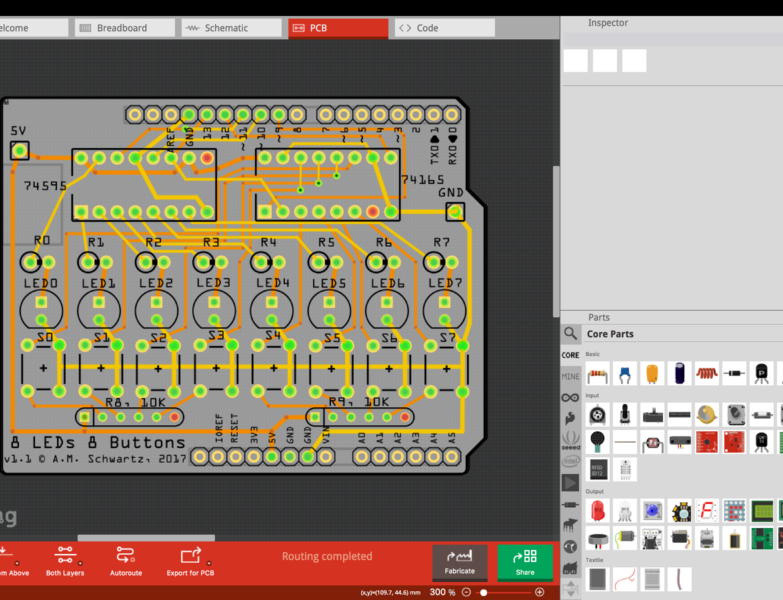The width and height of the screenshot is (783, 600).
Task: Open the moose-logo parts bin
Action: [570, 525]
